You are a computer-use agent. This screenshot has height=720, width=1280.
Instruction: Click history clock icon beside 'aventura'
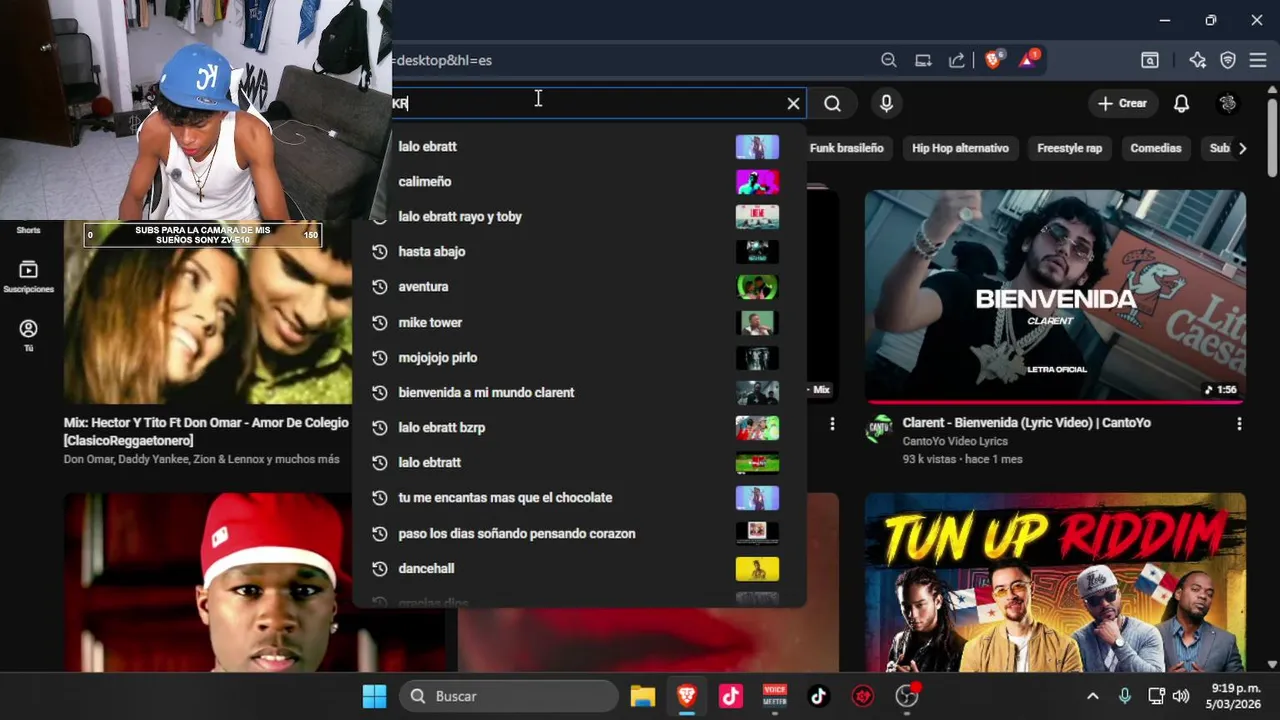pos(379,286)
